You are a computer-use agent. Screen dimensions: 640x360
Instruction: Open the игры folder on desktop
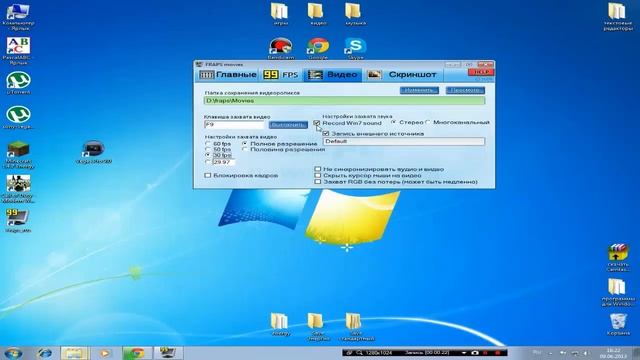[280, 13]
